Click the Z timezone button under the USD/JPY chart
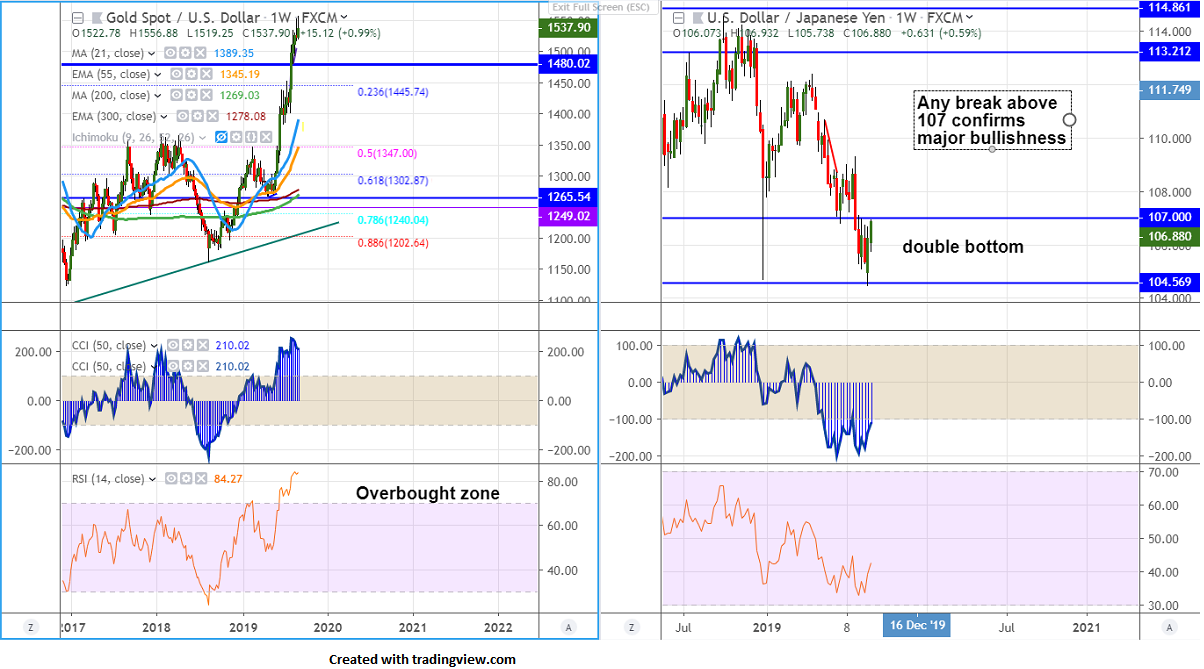Screen dimensions: 1204x669 coord(631,627)
